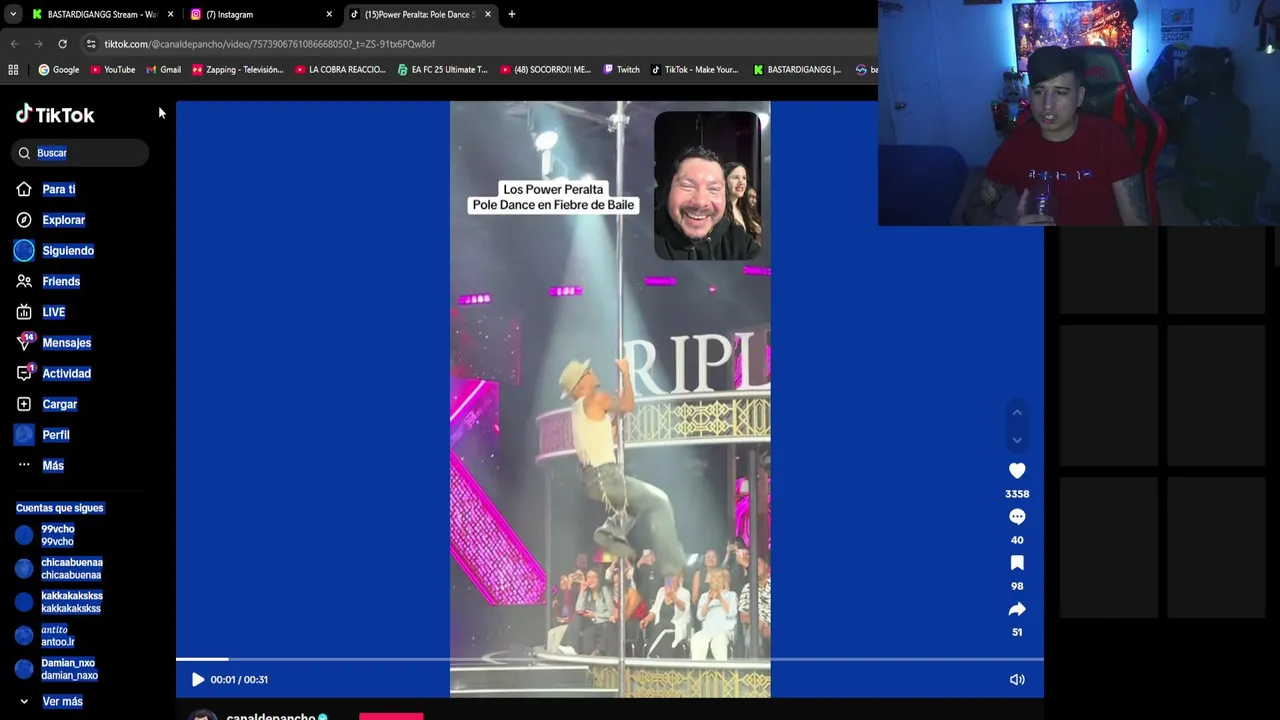Open a new browser tab
The width and height of the screenshot is (1280, 720).
(x=512, y=14)
